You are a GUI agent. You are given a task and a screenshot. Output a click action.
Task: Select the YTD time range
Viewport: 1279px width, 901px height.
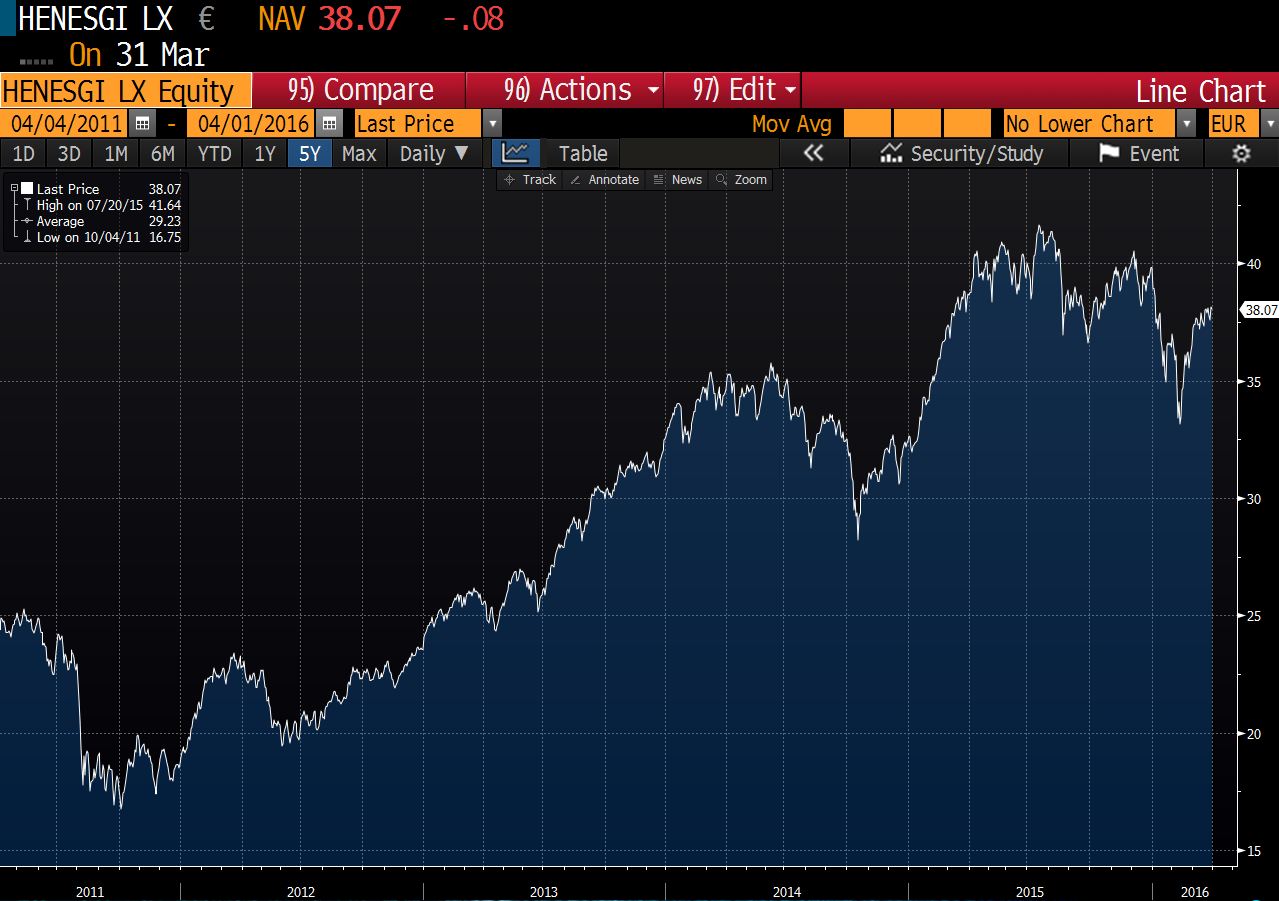pos(214,153)
